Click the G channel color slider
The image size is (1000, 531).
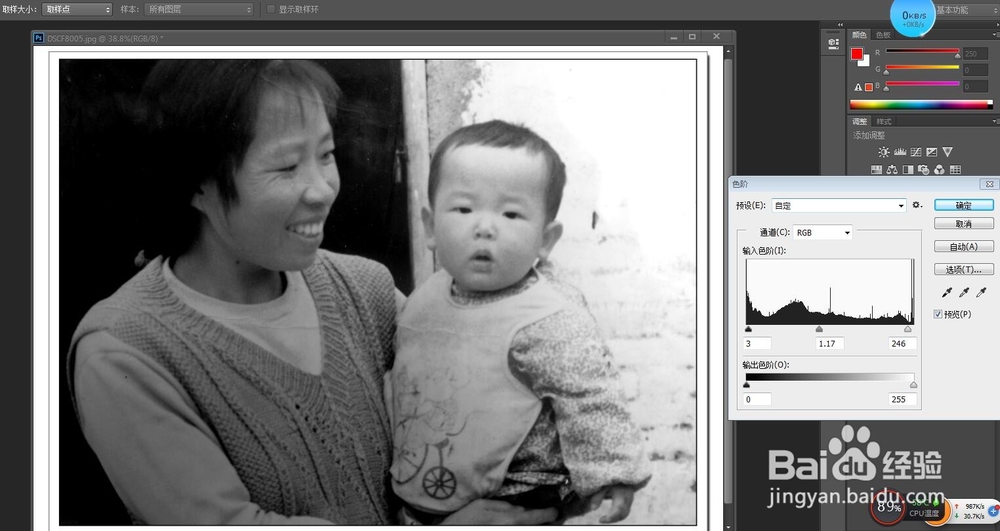[x=922, y=68]
